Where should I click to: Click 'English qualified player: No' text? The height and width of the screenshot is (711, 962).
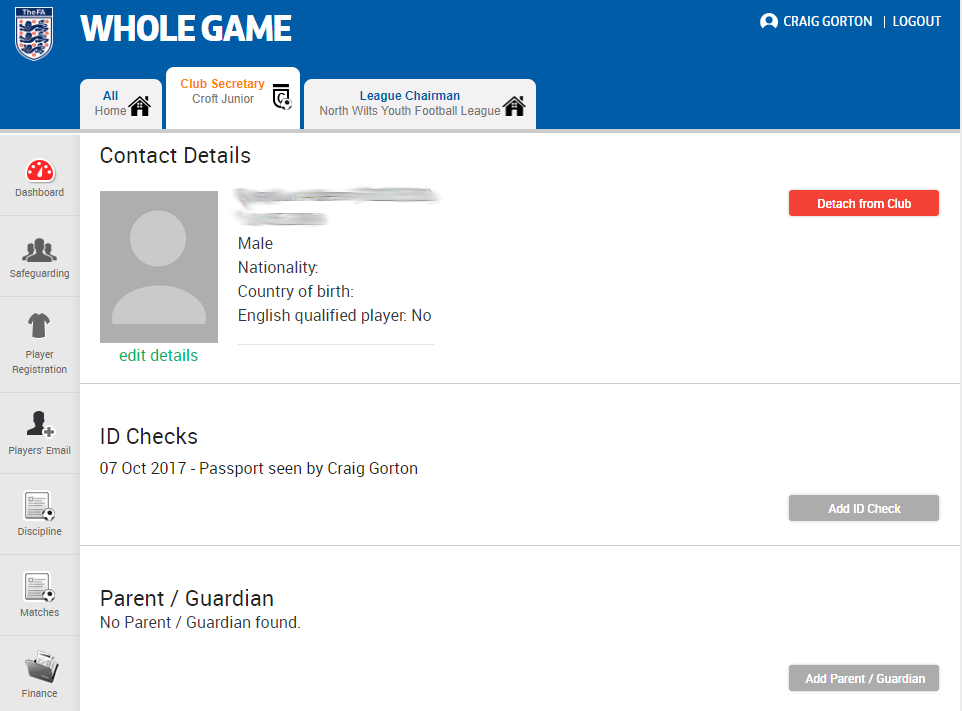(x=334, y=315)
